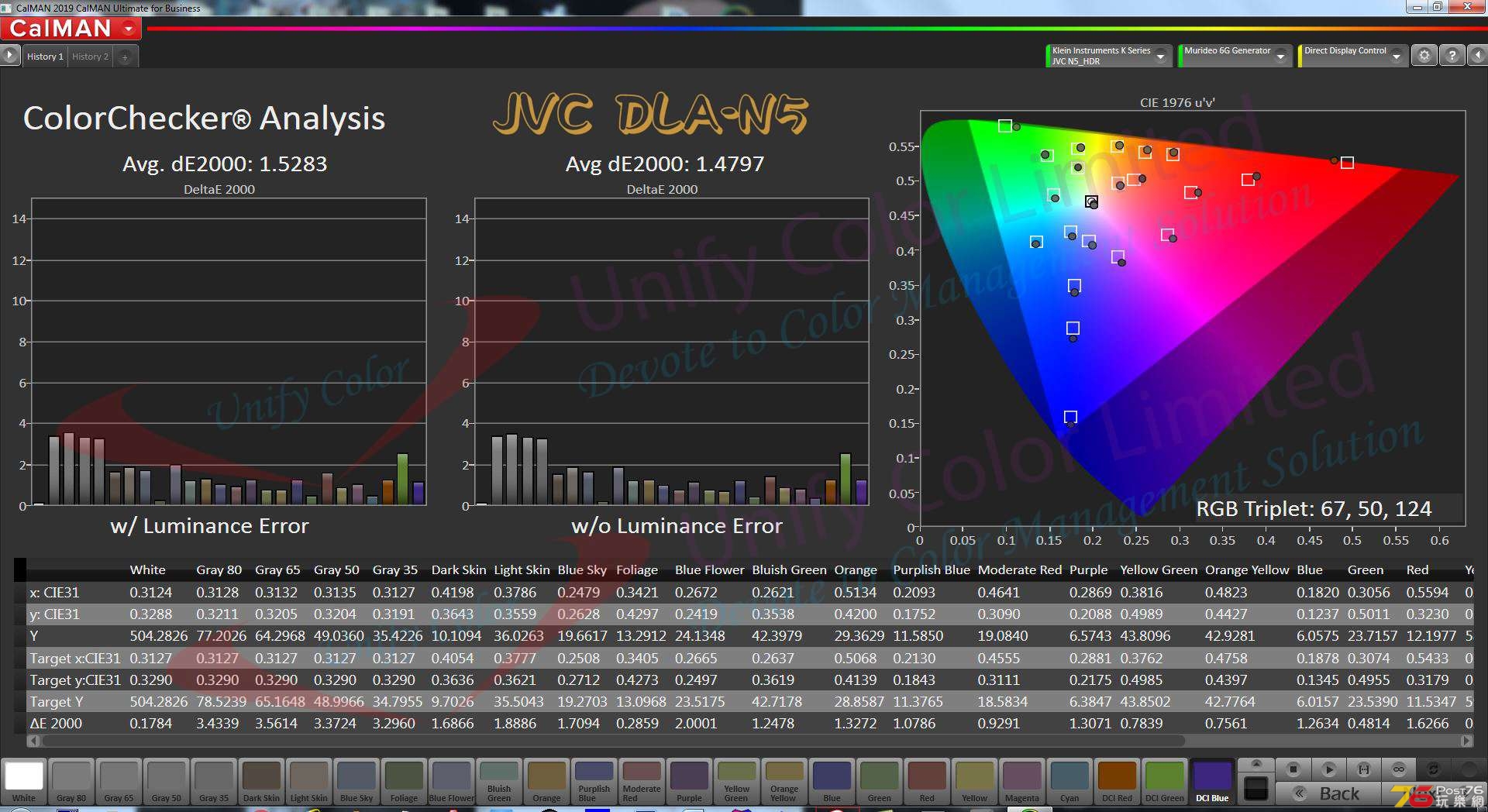
Task: Select the Foliage patch
Action: [x=404, y=781]
